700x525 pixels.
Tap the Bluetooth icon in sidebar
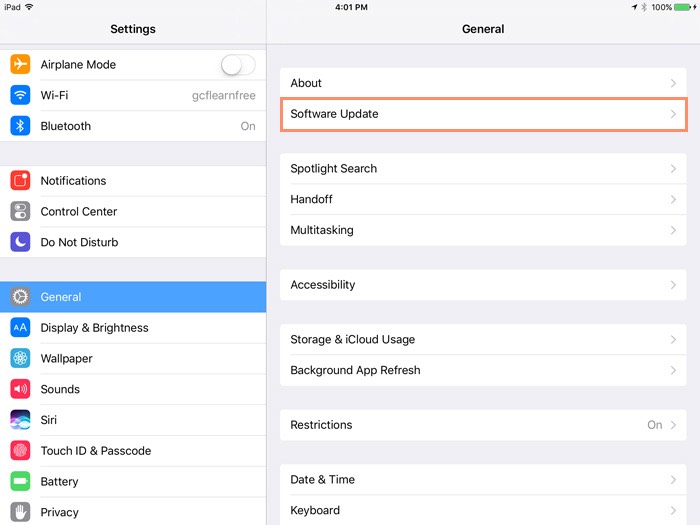coord(20,126)
